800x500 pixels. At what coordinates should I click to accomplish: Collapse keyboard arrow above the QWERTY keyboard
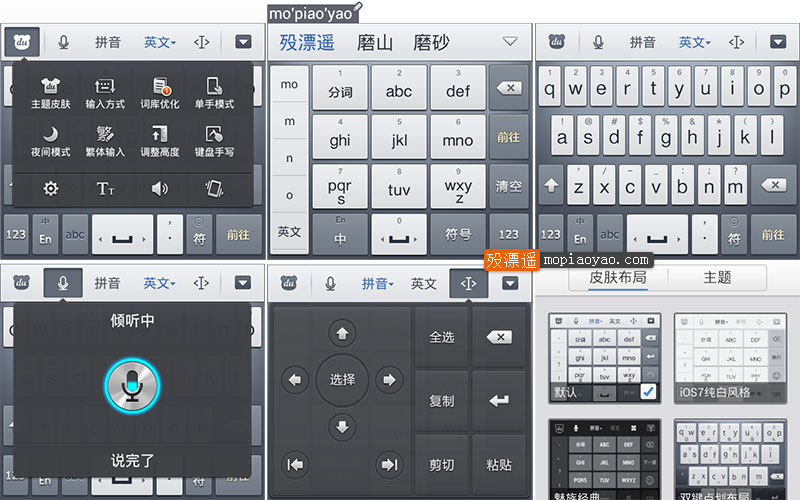pyautogui.click(x=778, y=42)
